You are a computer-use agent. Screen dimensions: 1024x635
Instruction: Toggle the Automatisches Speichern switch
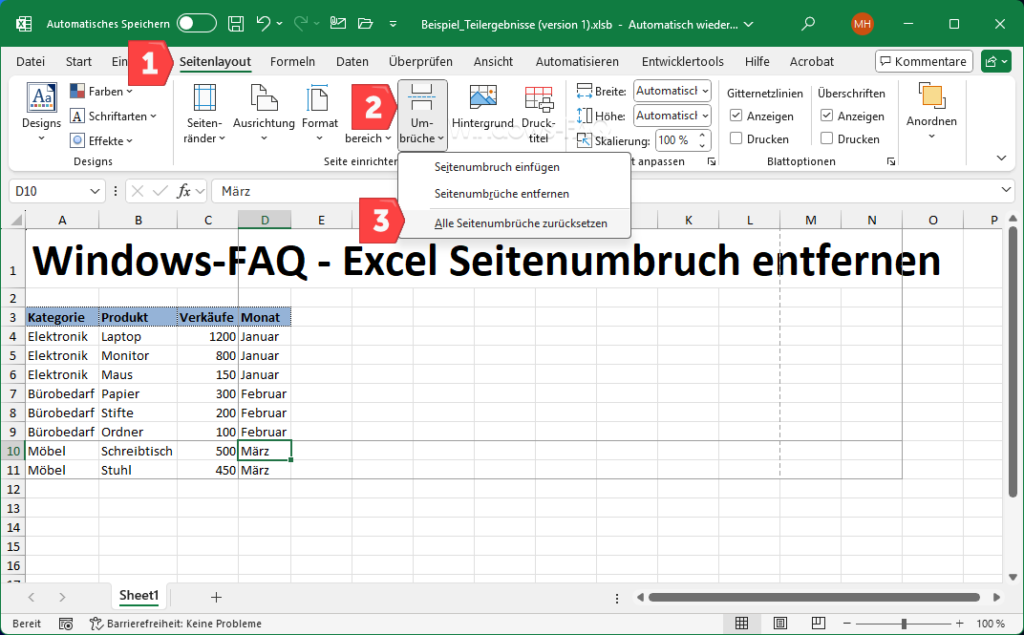(196, 21)
